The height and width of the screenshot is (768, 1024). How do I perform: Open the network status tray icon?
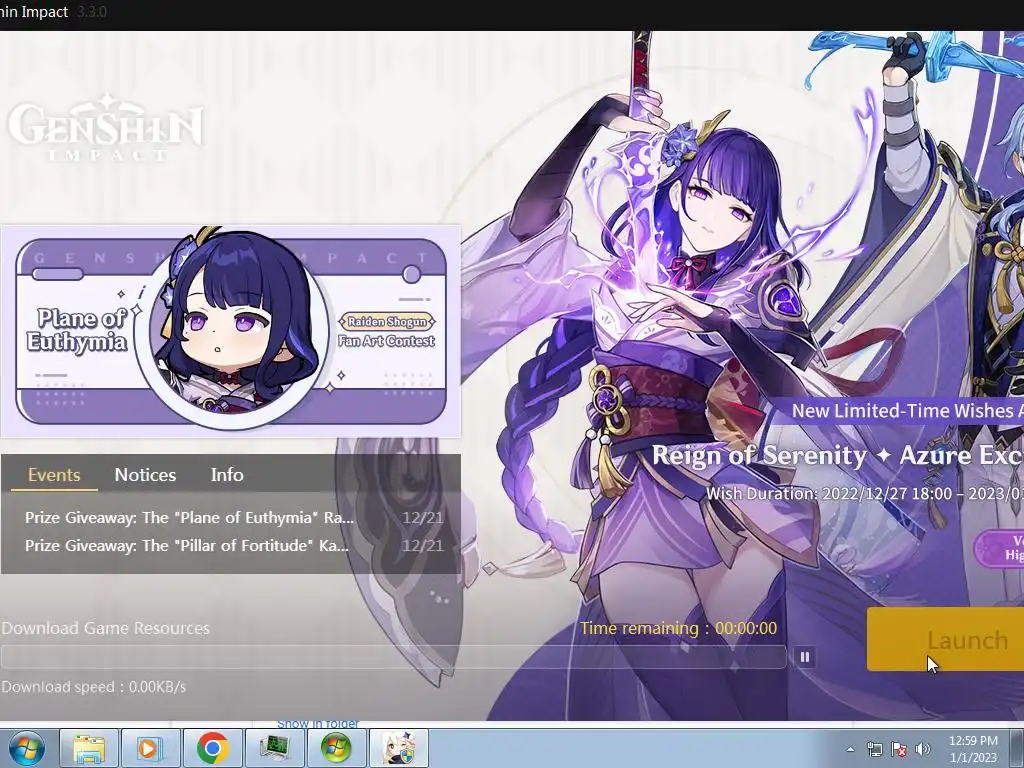pos(874,750)
